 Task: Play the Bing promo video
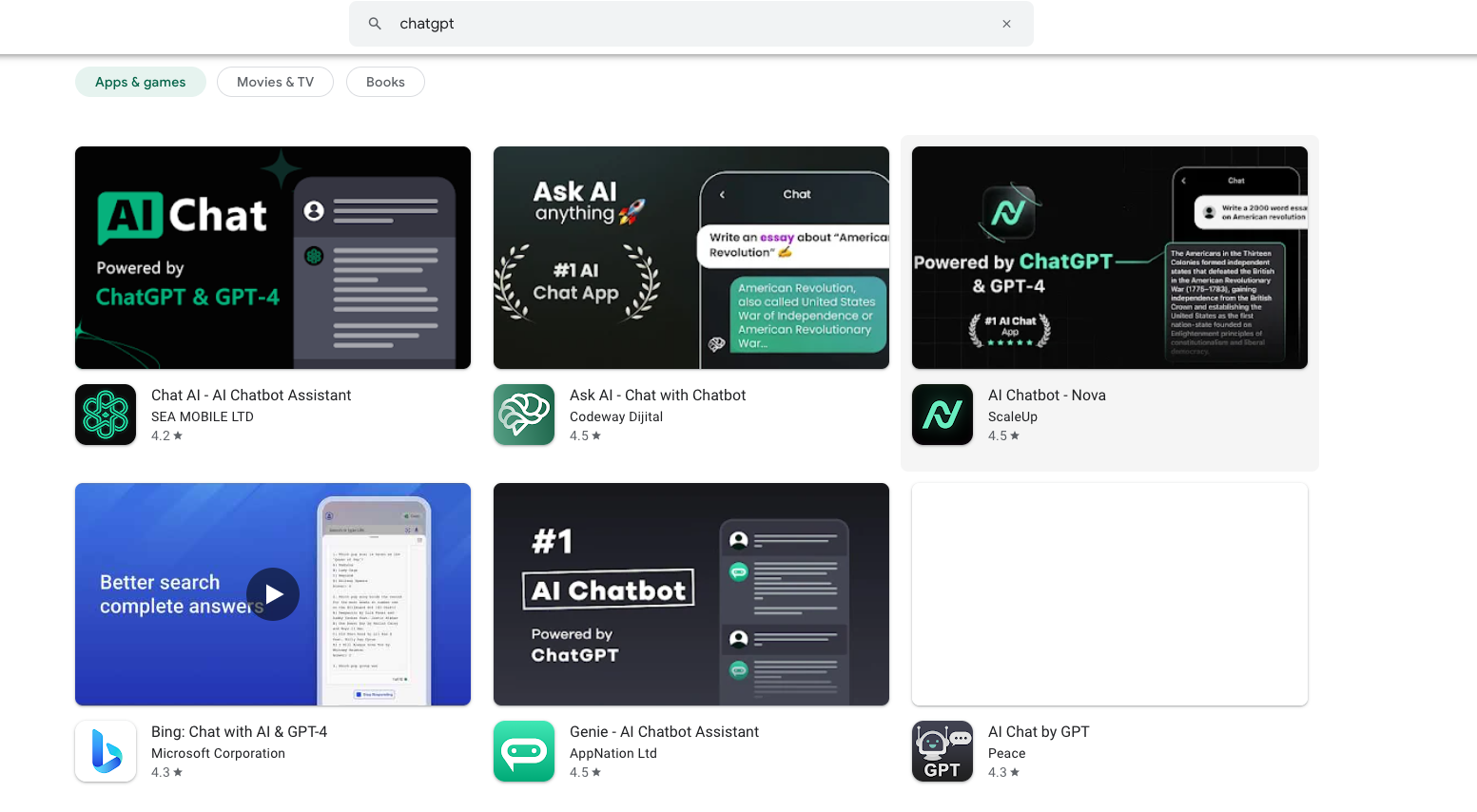273,594
